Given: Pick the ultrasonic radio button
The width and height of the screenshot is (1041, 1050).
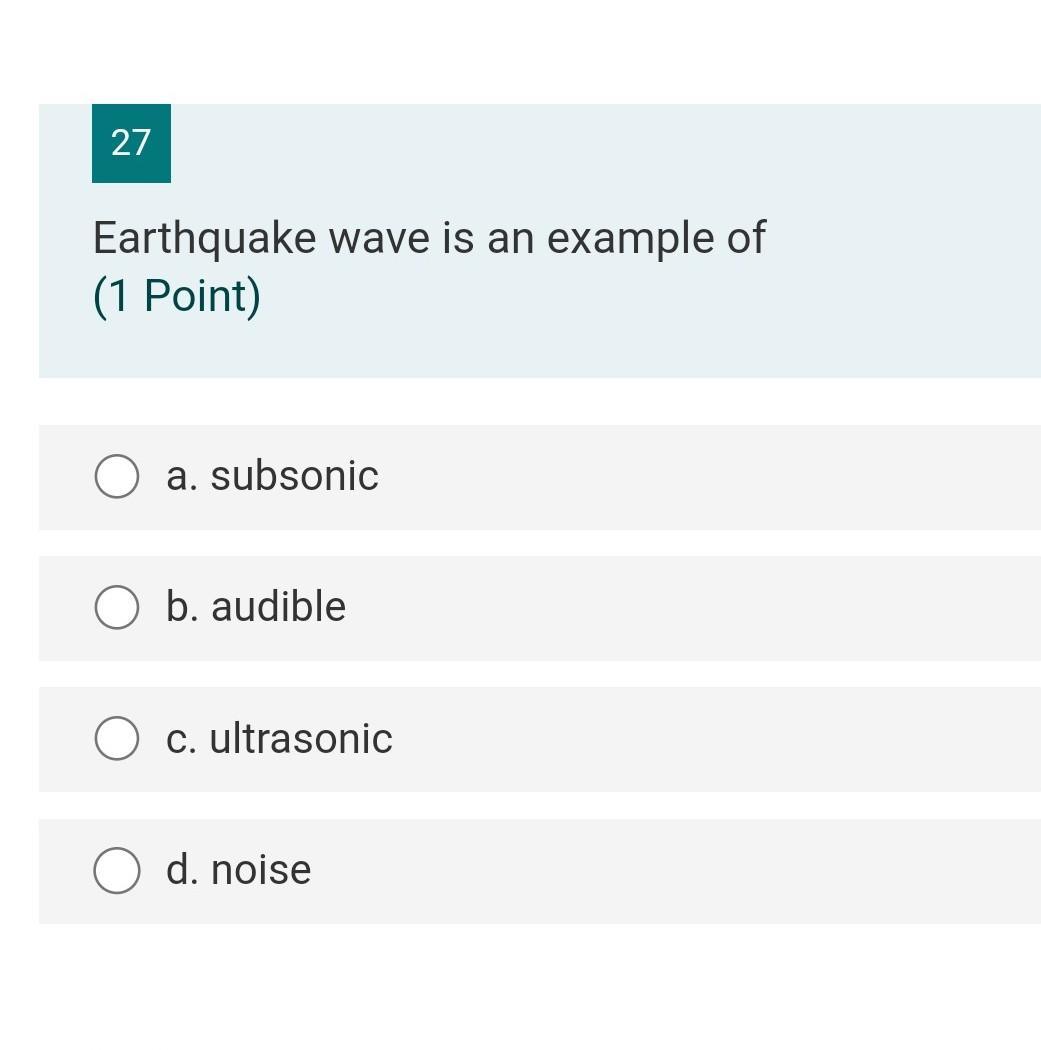Looking at the screenshot, I should pos(117,738).
